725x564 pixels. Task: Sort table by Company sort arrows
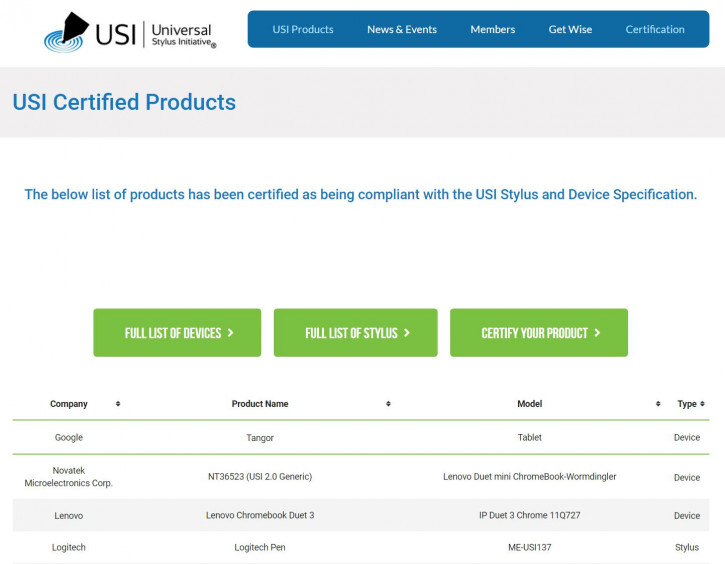point(118,404)
